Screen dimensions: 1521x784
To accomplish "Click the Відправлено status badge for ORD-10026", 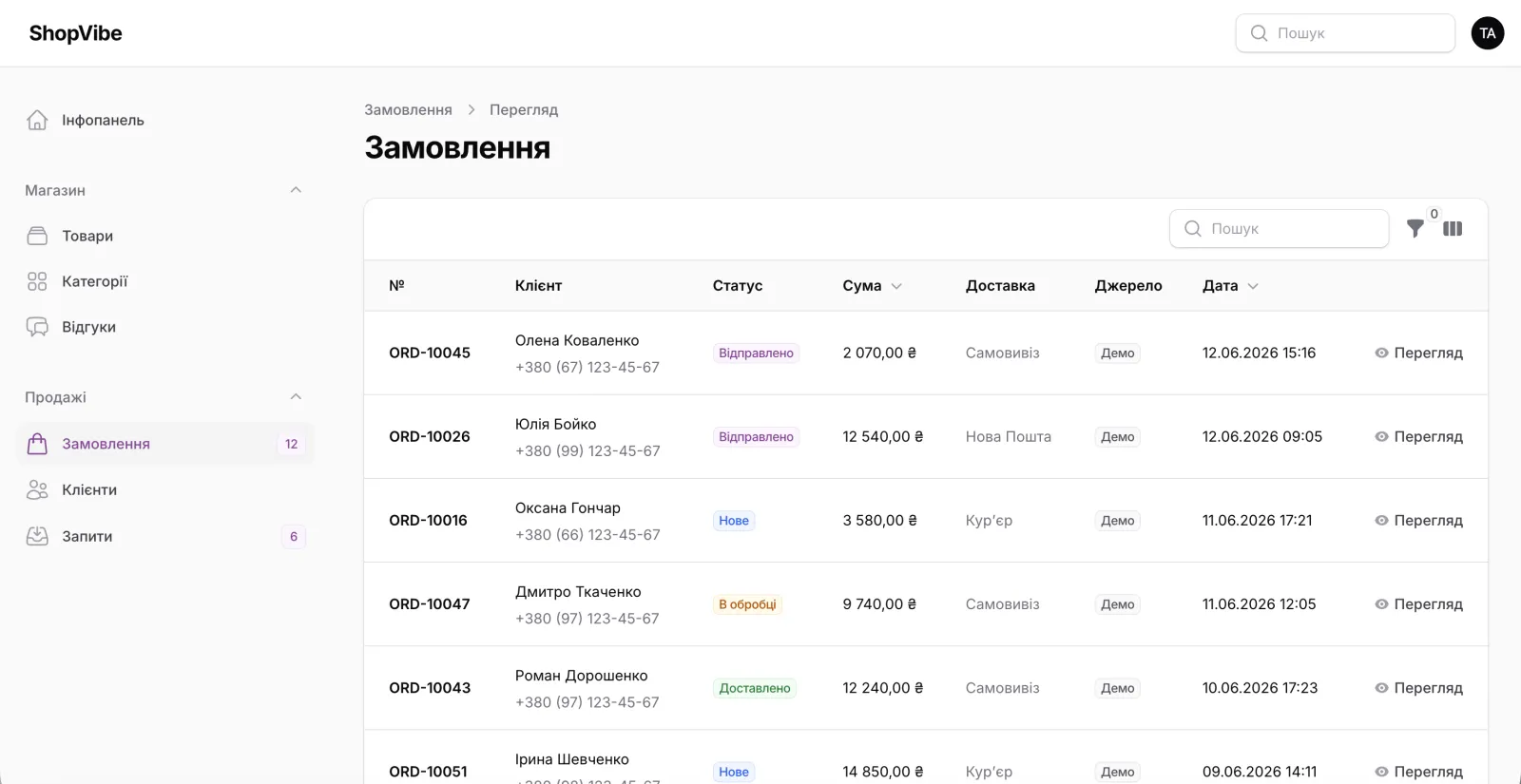I will point(756,436).
